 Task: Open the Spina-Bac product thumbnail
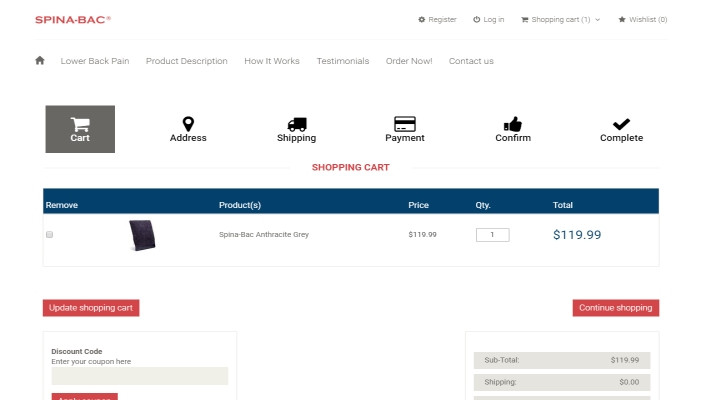[142, 235]
